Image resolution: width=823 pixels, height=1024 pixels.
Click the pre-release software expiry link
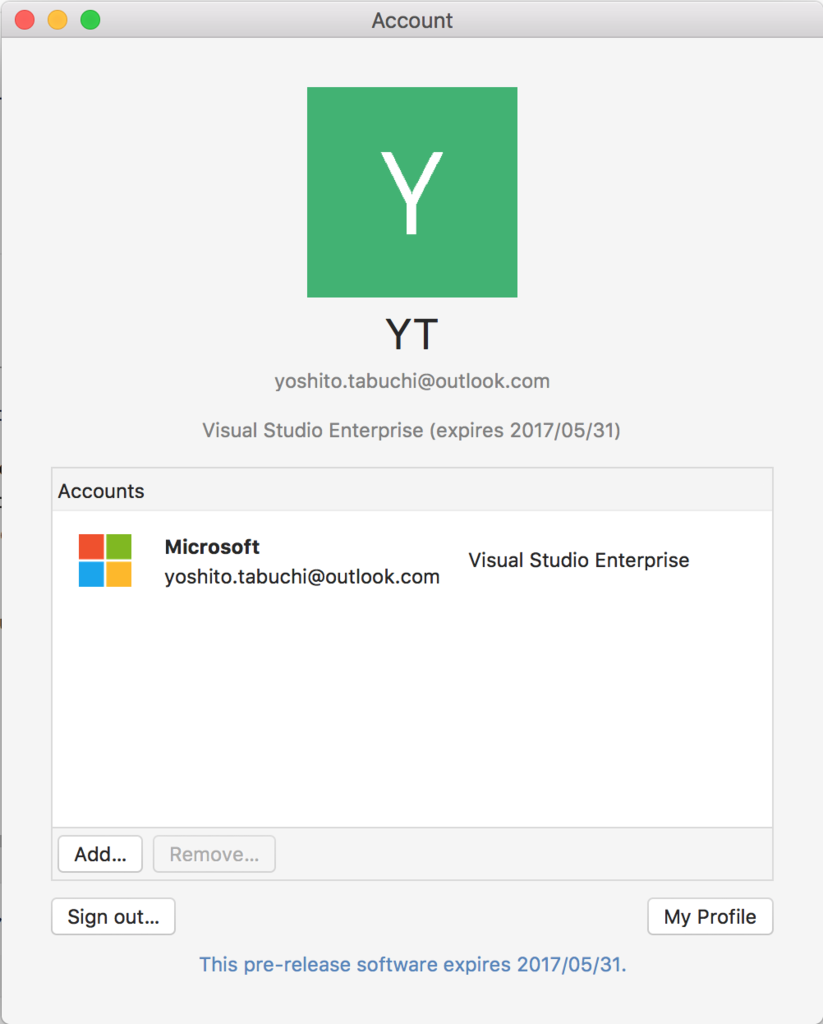pos(412,965)
